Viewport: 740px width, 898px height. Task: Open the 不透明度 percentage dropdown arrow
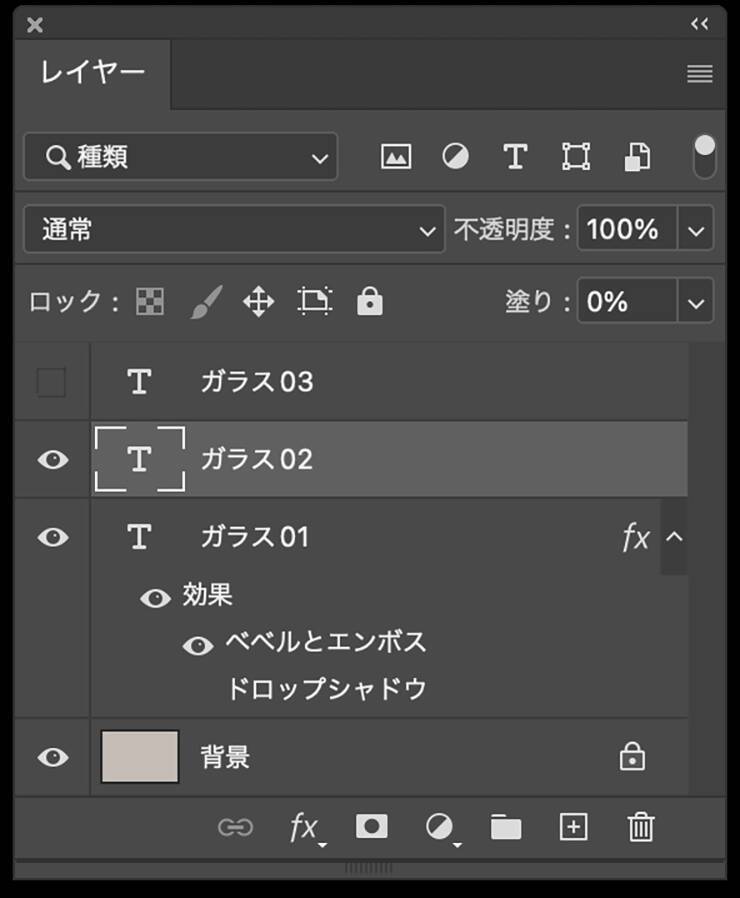[696, 230]
